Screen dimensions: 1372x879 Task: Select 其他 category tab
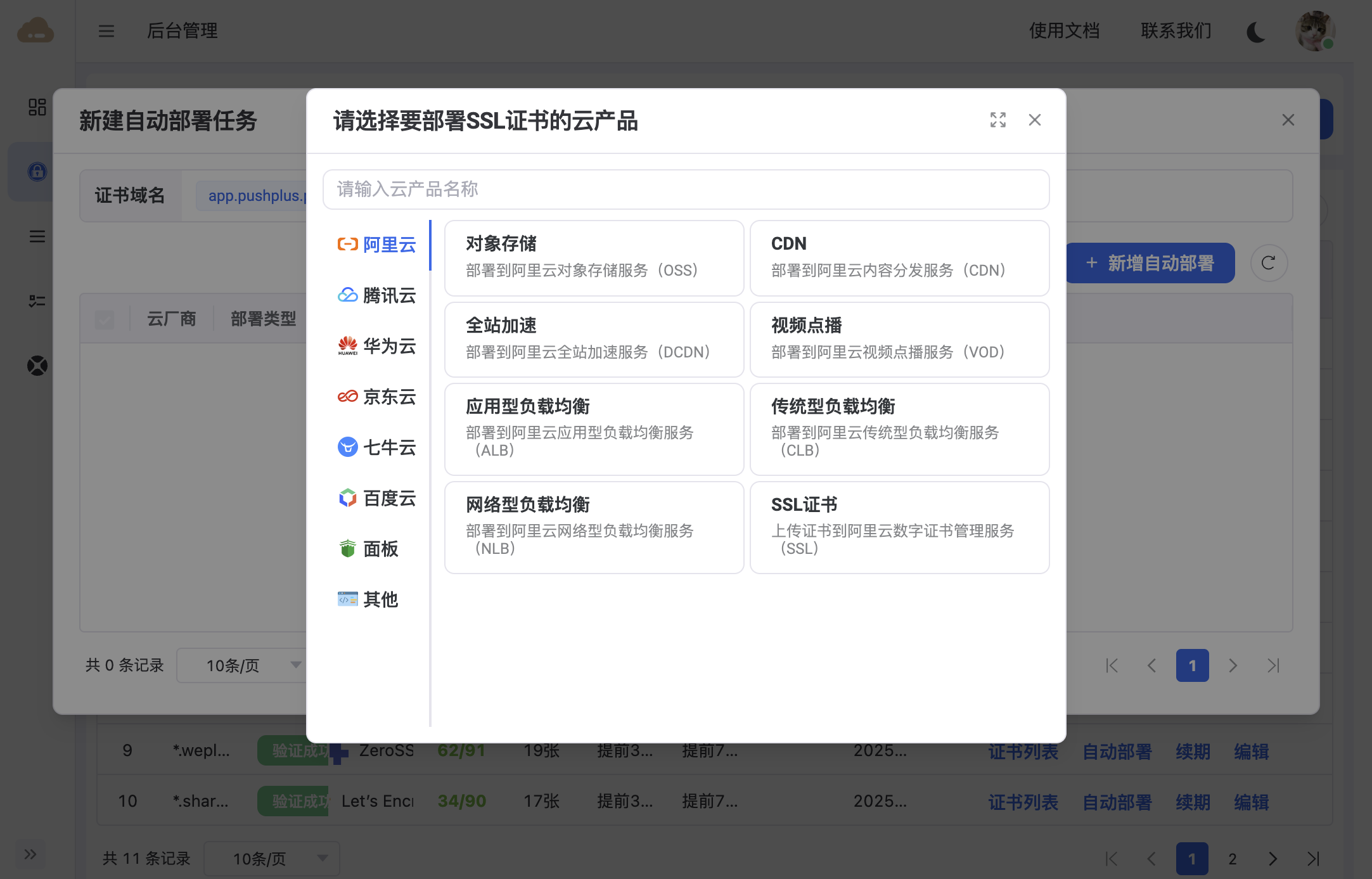[377, 600]
